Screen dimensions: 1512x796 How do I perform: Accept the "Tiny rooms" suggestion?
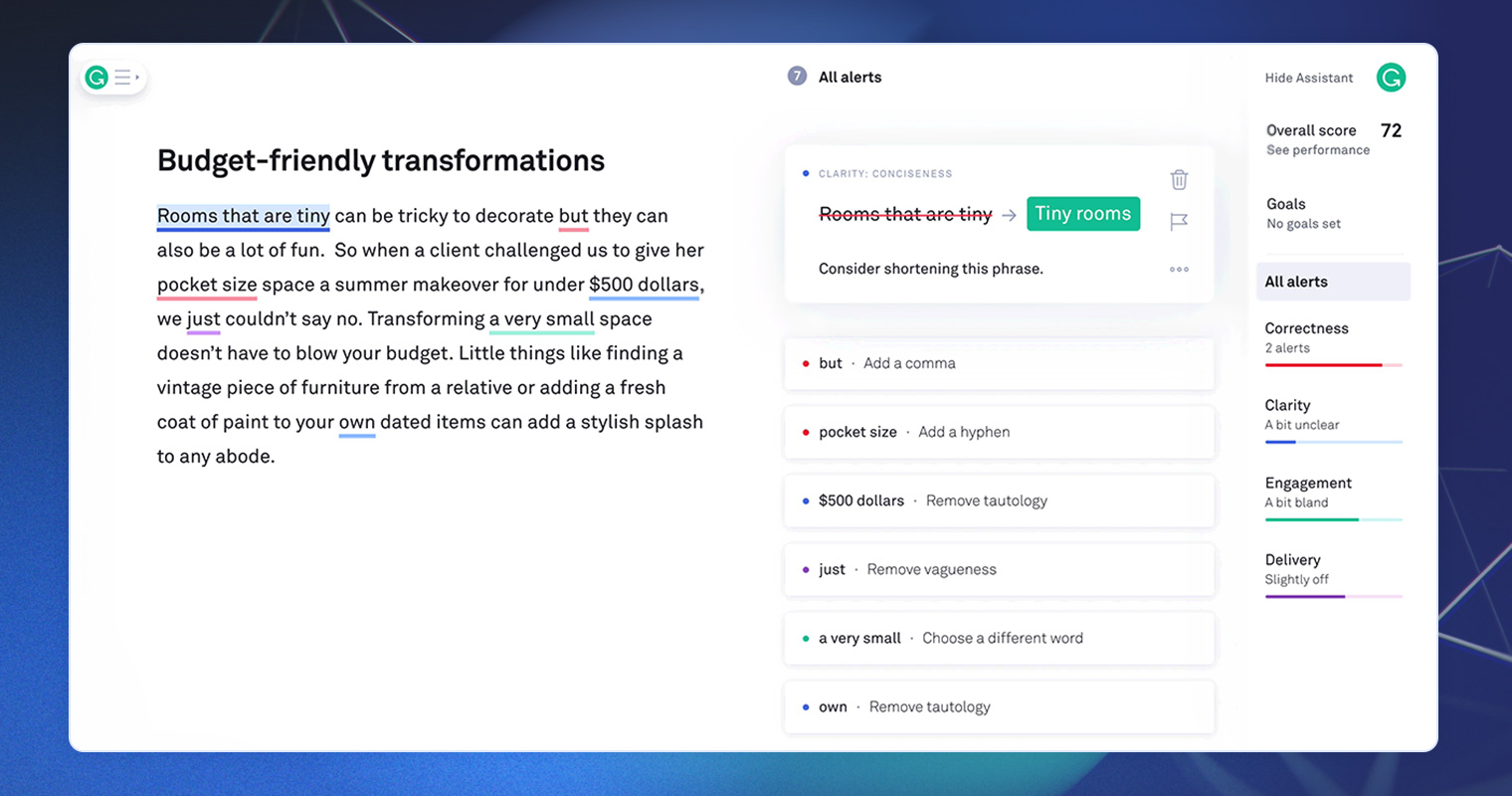1083,213
